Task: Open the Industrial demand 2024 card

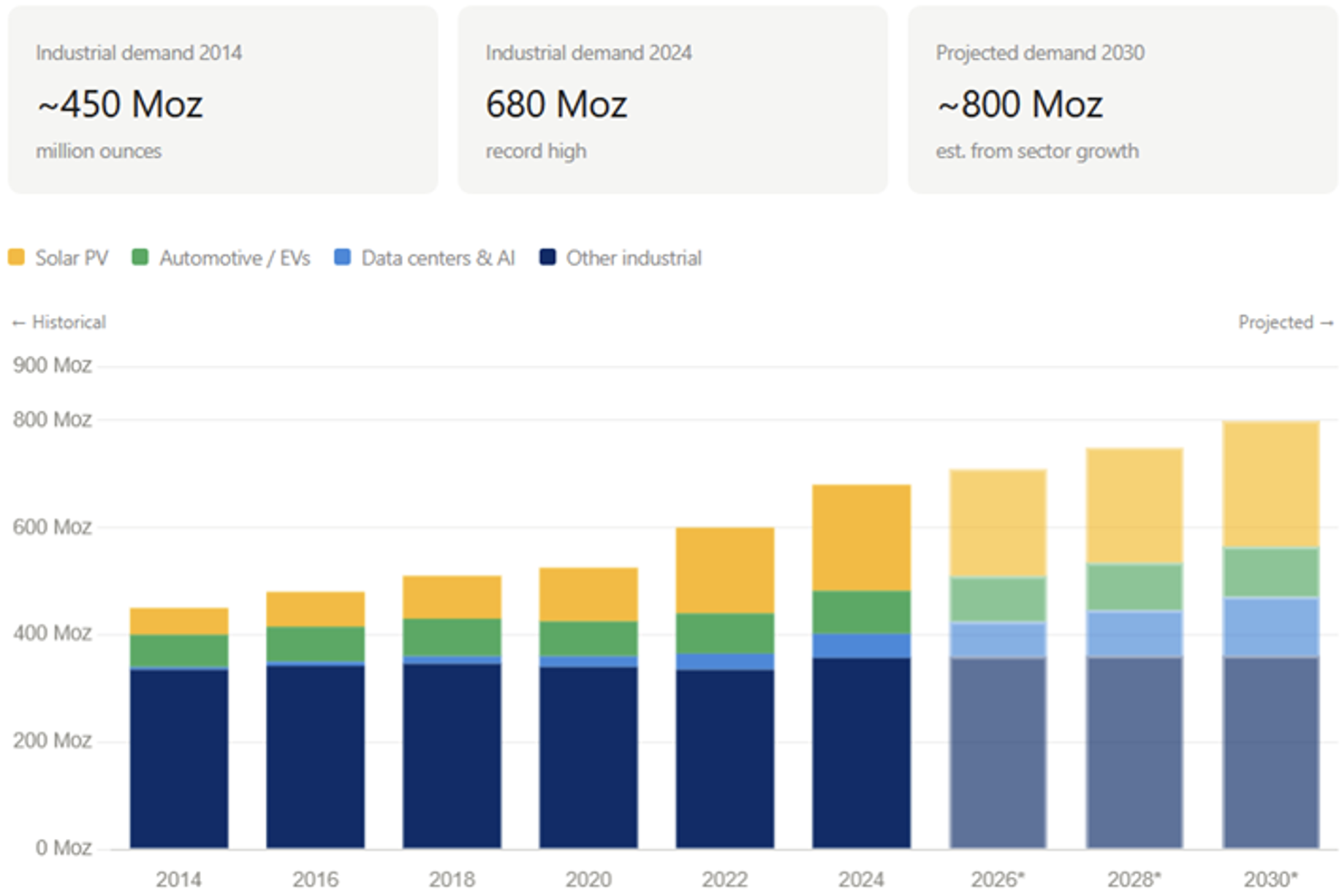Action: [672, 100]
